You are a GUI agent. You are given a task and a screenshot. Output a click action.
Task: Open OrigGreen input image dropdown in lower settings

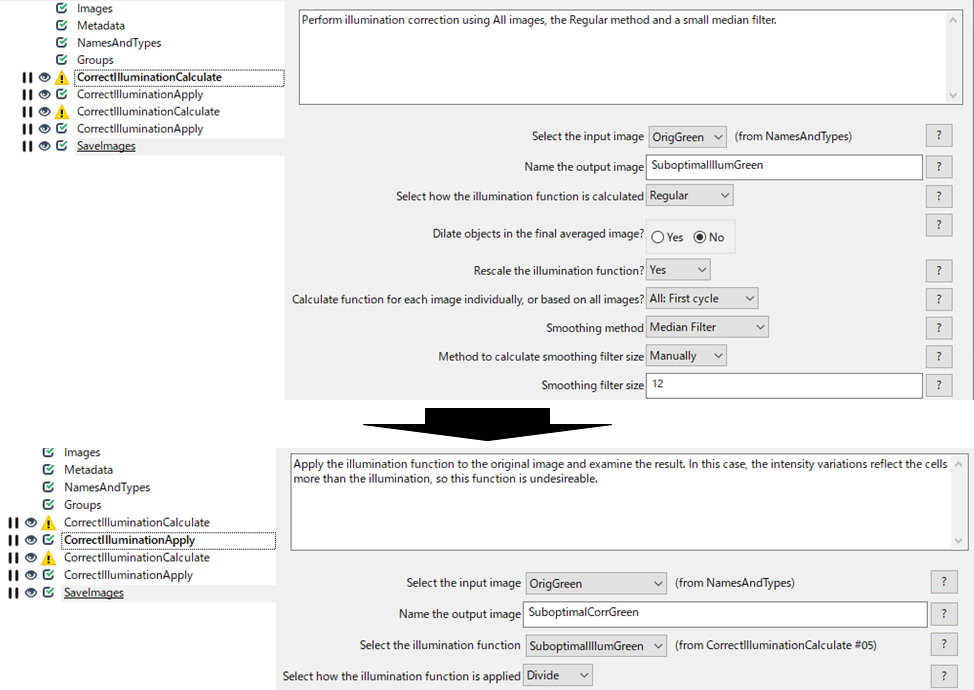[596, 584]
